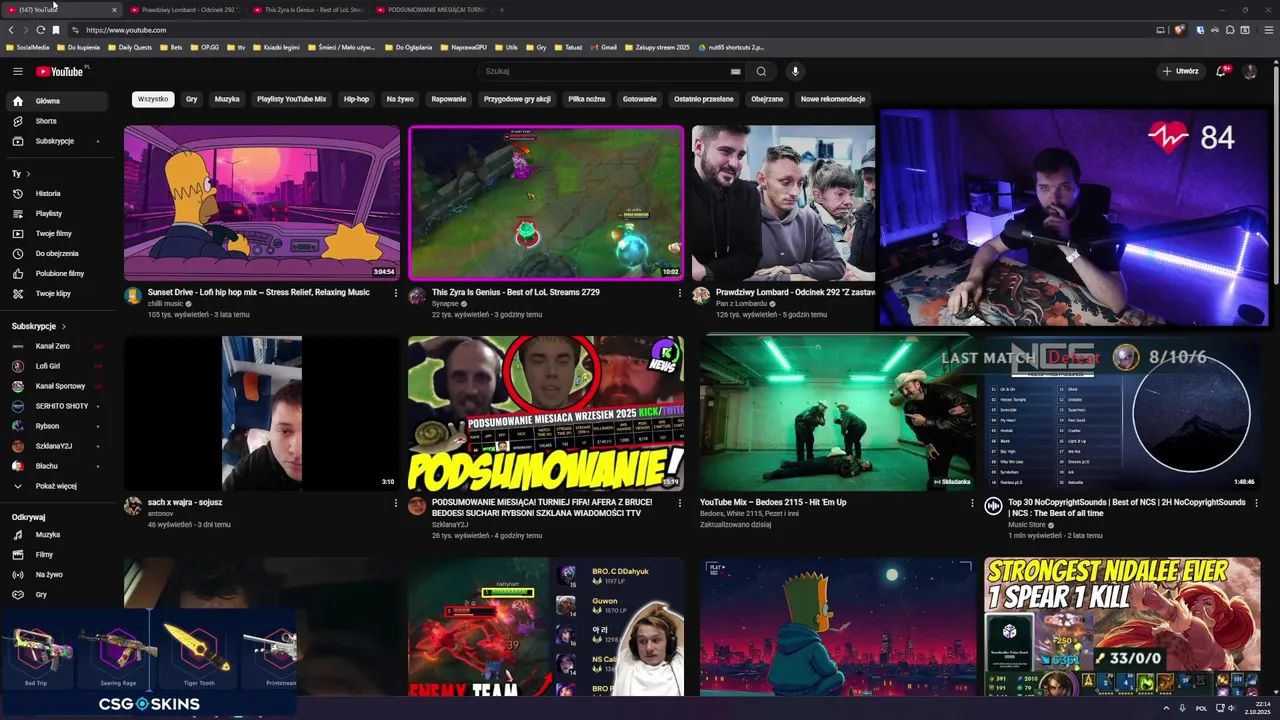This screenshot has height=720, width=1280.
Task: Open Filmy under Odkrywaj
Action: click(x=57, y=554)
